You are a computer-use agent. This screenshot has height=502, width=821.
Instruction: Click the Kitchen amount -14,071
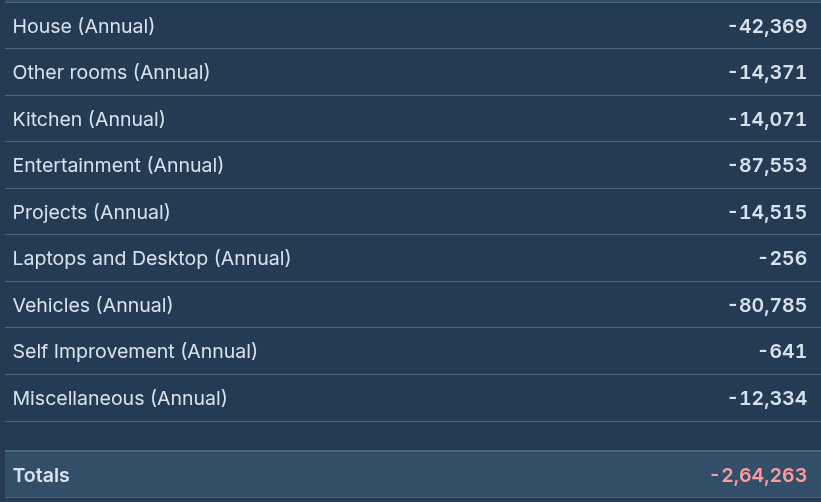click(767, 119)
